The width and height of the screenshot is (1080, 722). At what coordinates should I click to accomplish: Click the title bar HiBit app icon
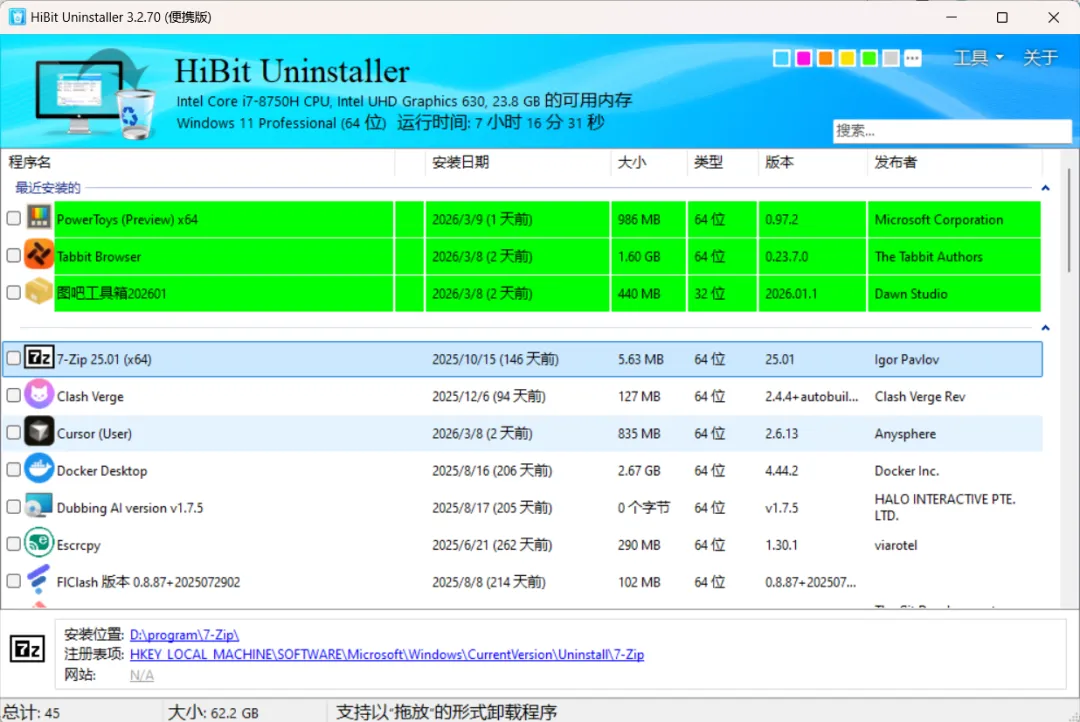coord(17,17)
